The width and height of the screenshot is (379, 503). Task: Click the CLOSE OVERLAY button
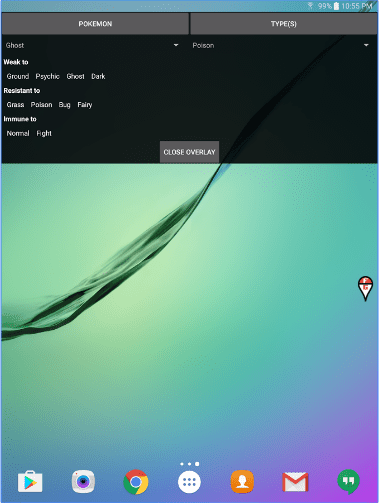[189, 152]
